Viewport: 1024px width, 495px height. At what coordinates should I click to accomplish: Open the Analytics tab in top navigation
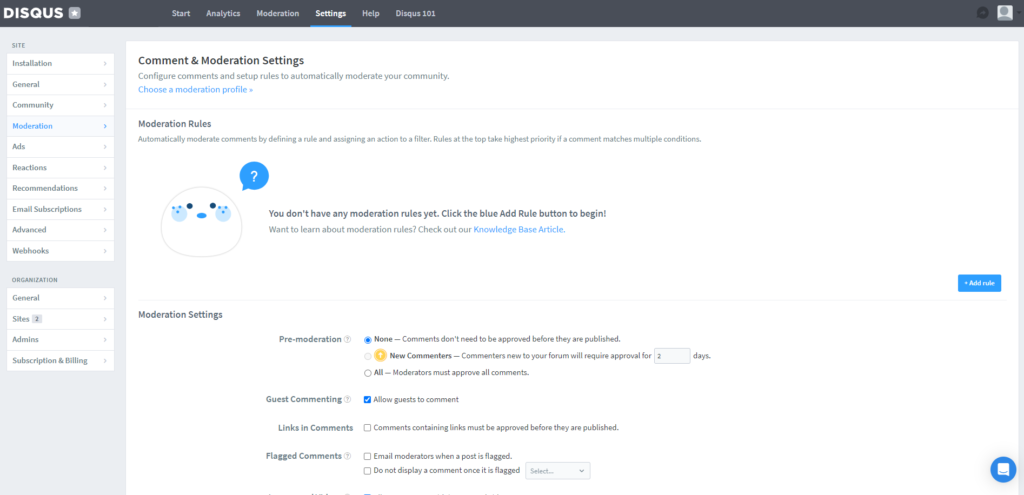[x=223, y=13]
